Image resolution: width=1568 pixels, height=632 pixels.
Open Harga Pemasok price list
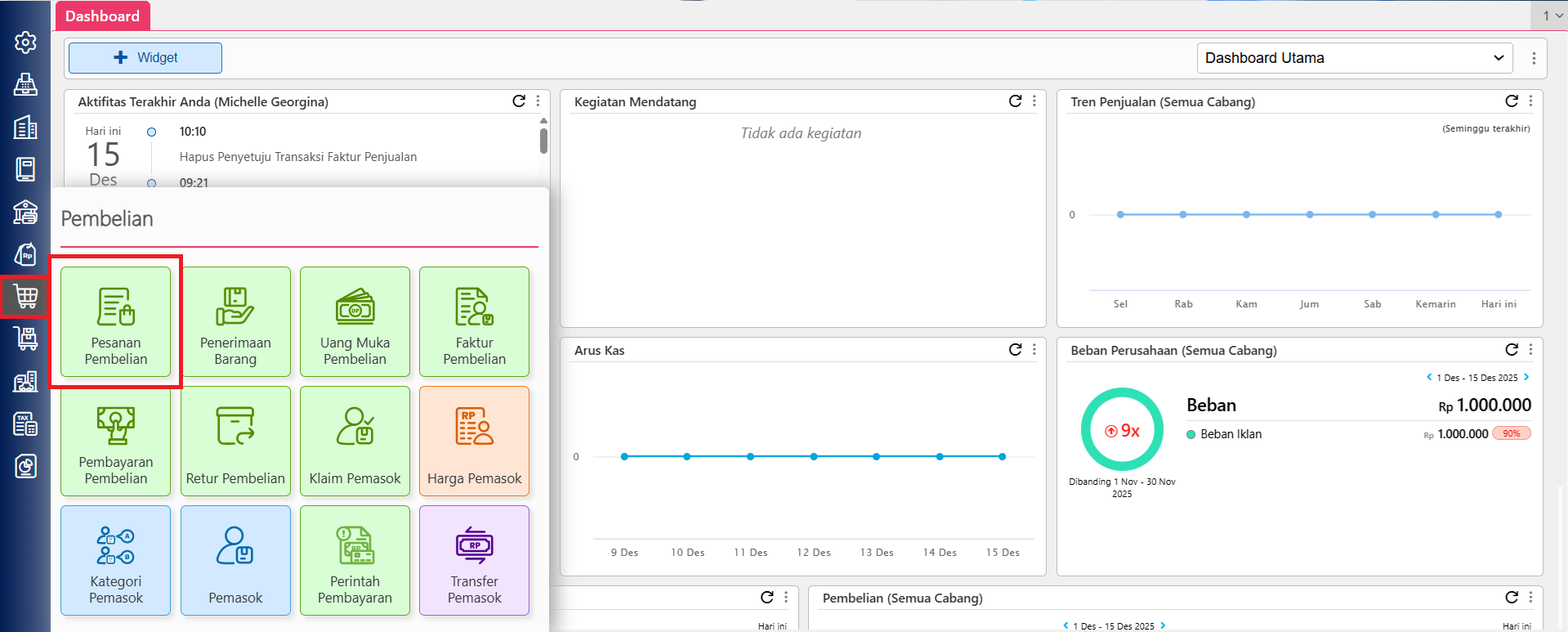tap(474, 441)
